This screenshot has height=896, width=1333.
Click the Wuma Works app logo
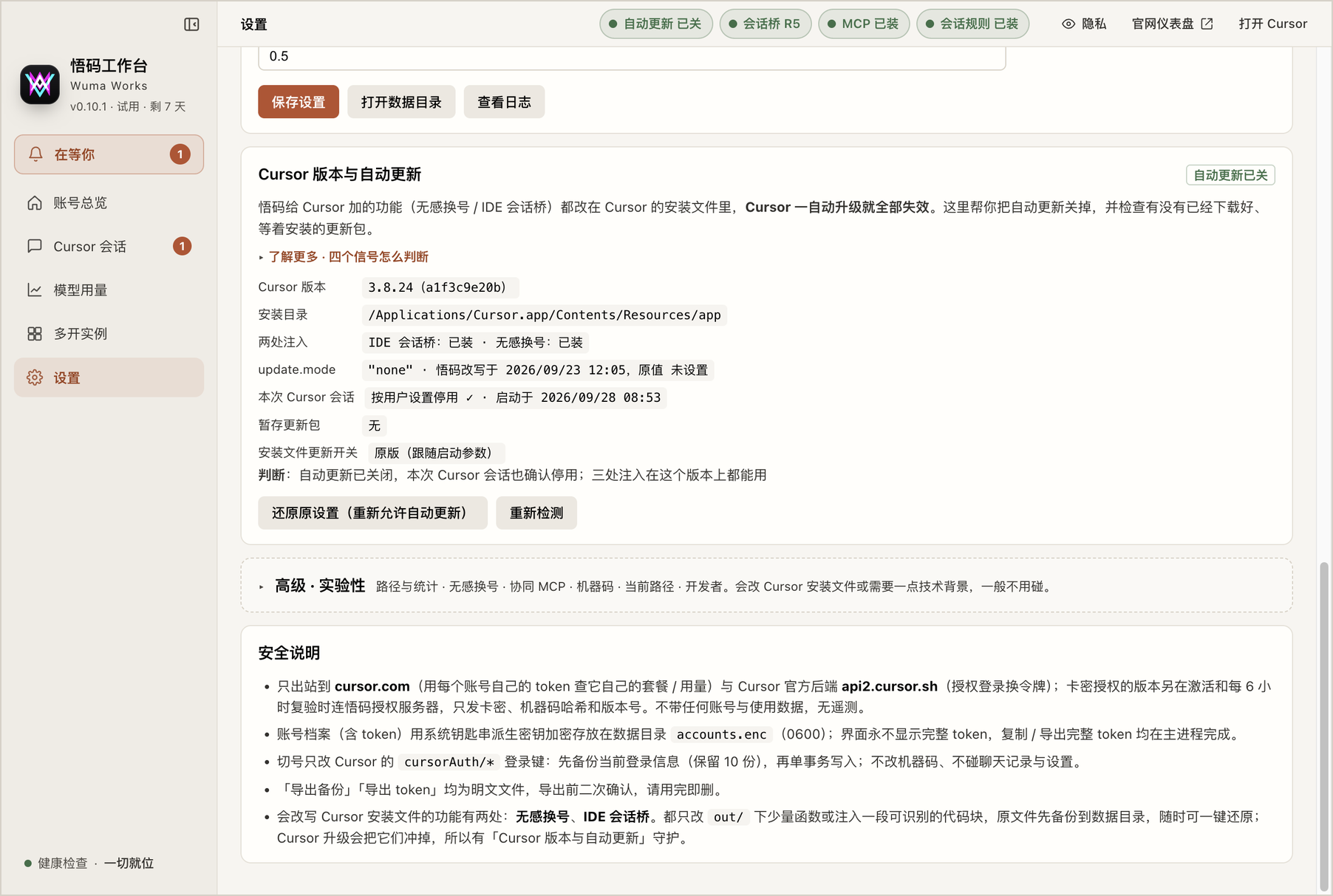[40, 85]
